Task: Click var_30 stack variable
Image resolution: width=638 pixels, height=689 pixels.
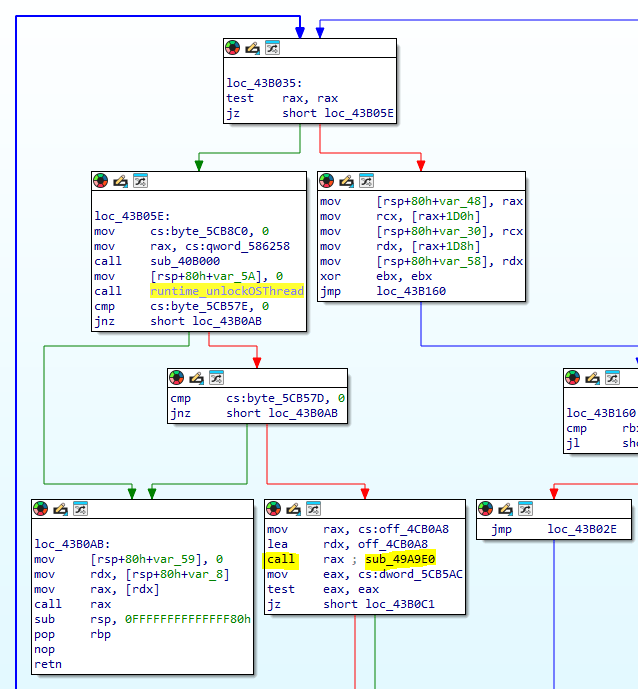Action: tap(461, 231)
